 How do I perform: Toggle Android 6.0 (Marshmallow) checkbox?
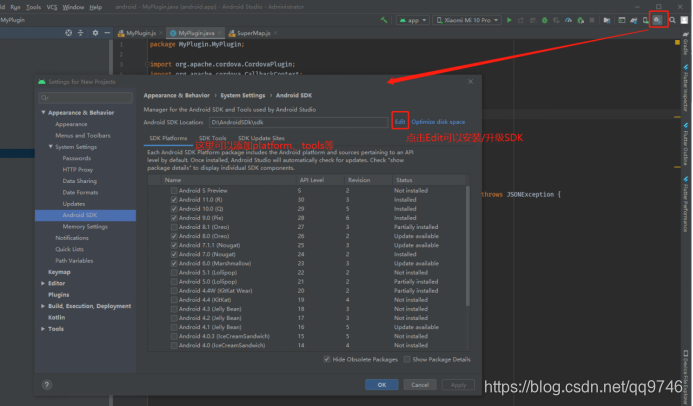[x=174, y=263]
